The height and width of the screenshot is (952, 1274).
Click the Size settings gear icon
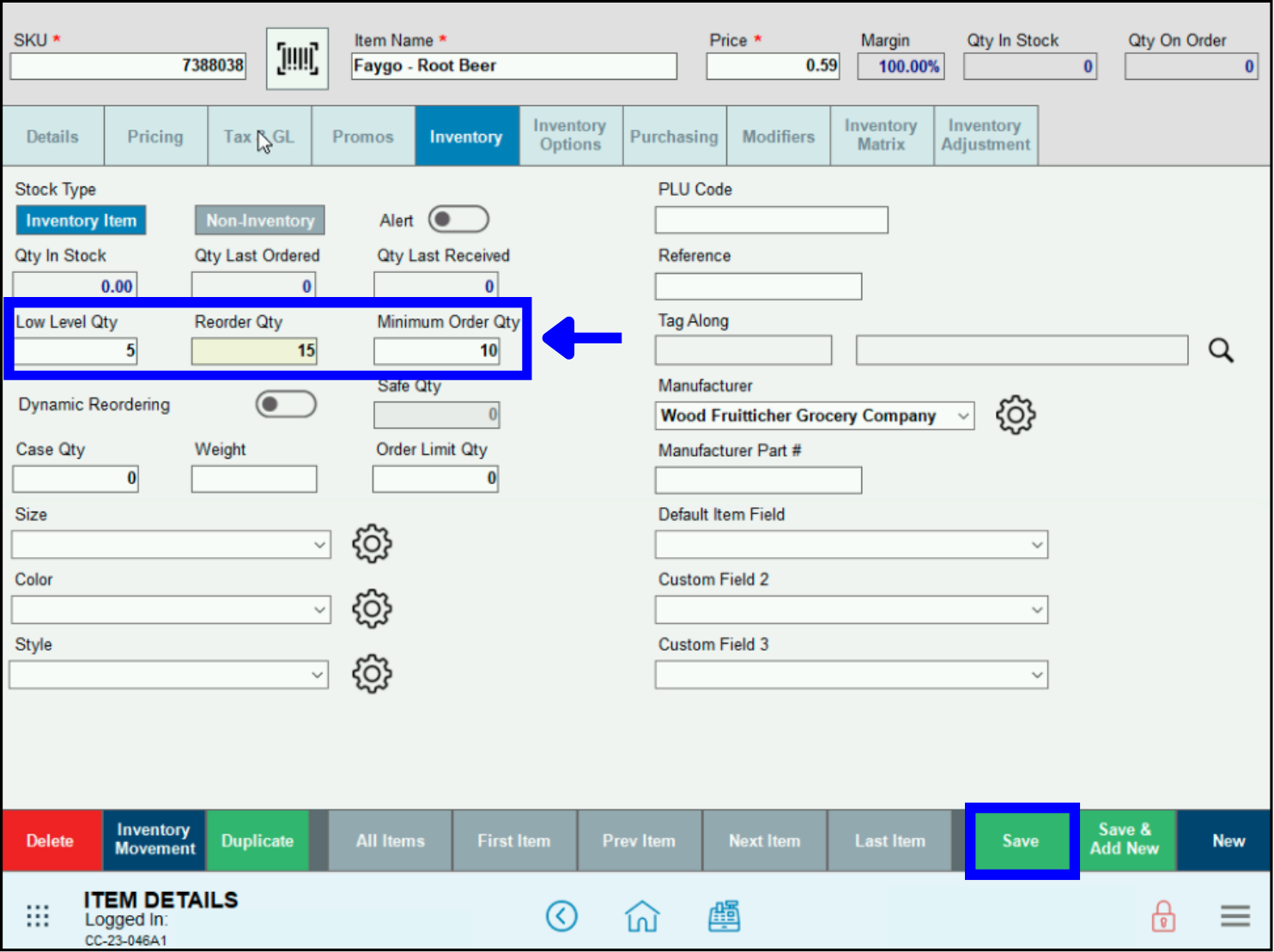371,543
